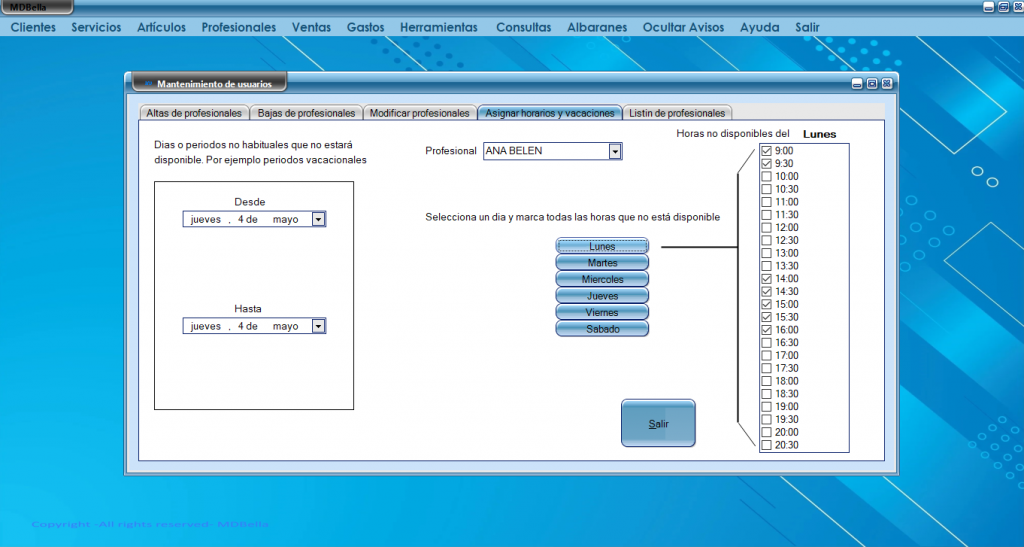Maximize the Mantenimiento de usuarios window
This screenshot has width=1024, height=547.
pos(872,84)
